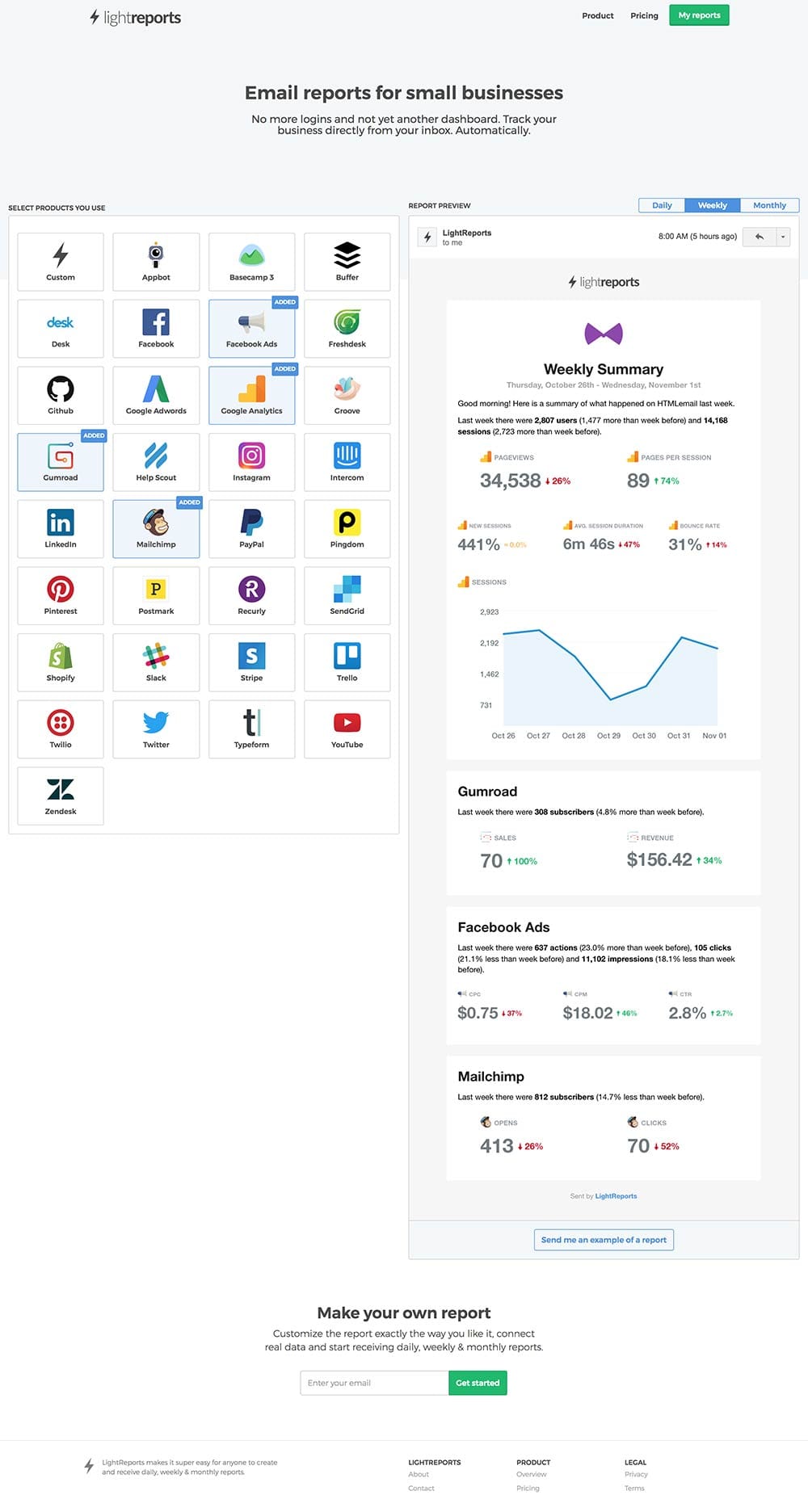The width and height of the screenshot is (808, 1512).
Task: Select the Weekly report tab
Action: pyautogui.click(x=713, y=205)
